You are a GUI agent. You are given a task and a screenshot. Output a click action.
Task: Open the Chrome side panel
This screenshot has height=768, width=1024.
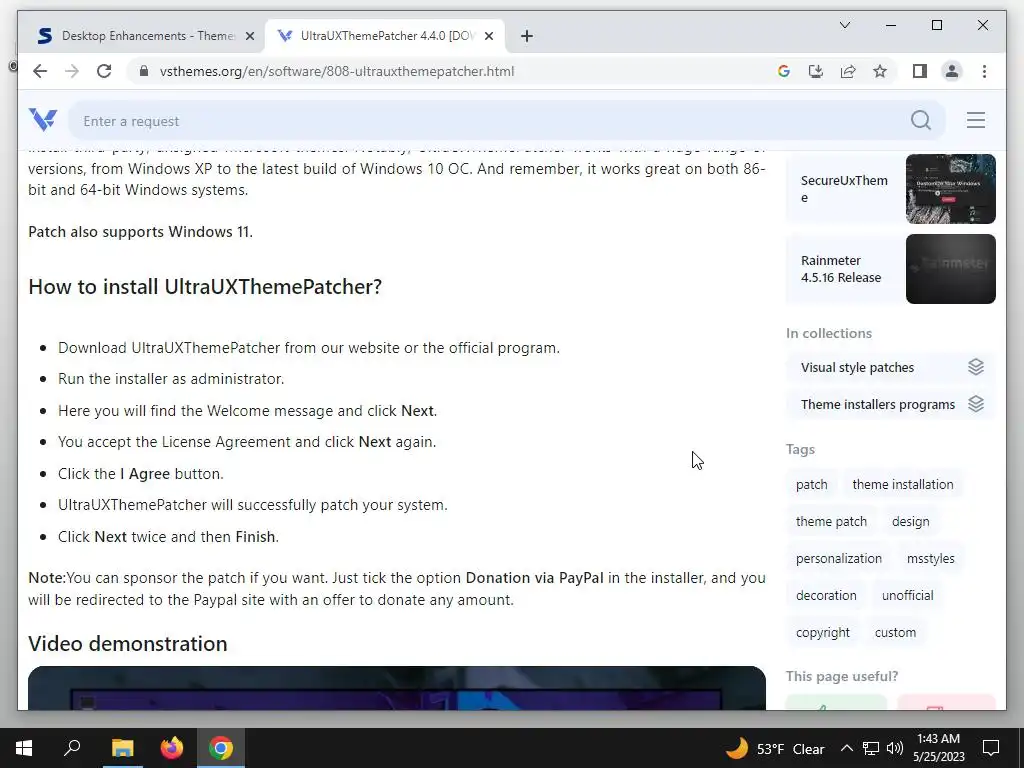pos(920,71)
